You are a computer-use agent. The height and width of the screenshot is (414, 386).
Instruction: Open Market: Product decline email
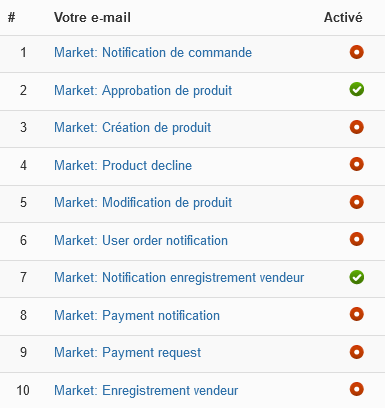tap(123, 165)
